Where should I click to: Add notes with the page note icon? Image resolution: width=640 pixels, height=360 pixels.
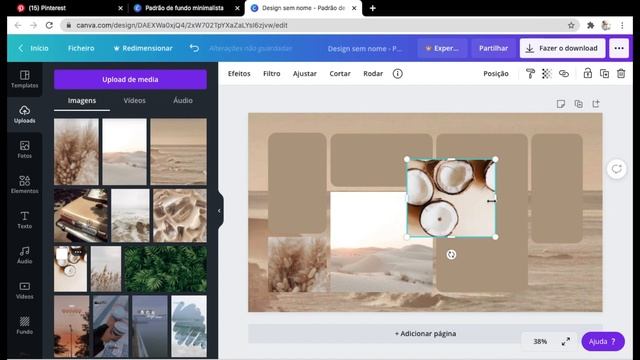tap(561, 104)
